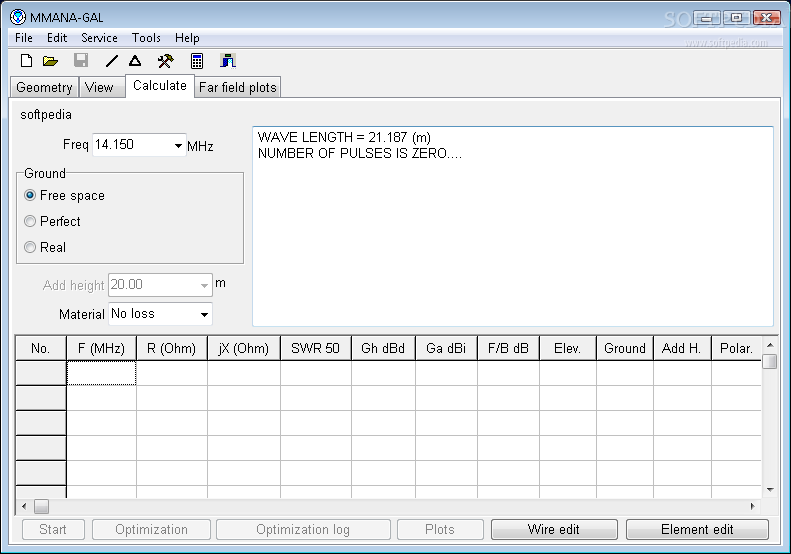The width and height of the screenshot is (791, 554).
Task: Click the table scroll left arrow
Action: pyautogui.click(x=24, y=506)
